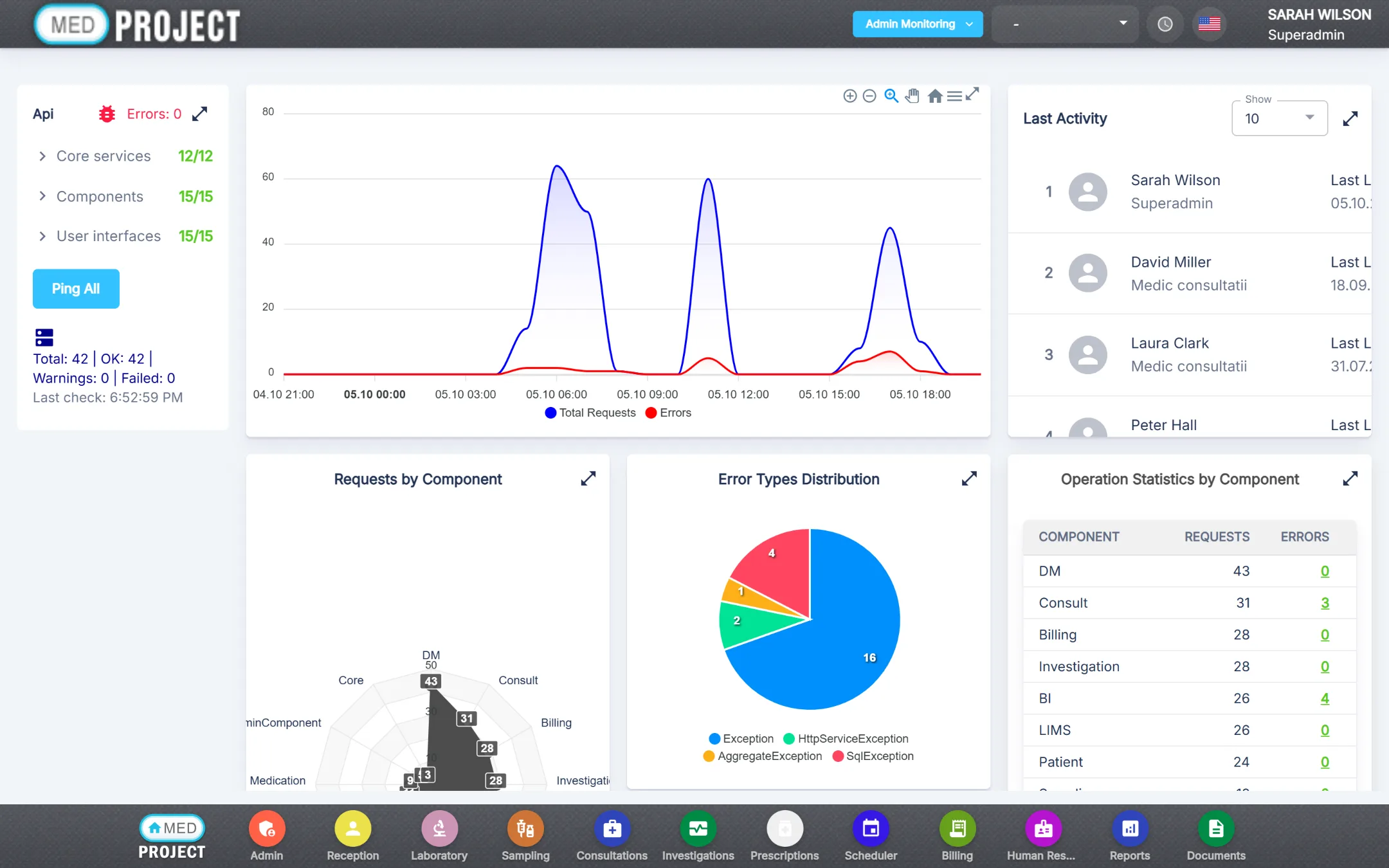Open the Admin module

point(267,837)
